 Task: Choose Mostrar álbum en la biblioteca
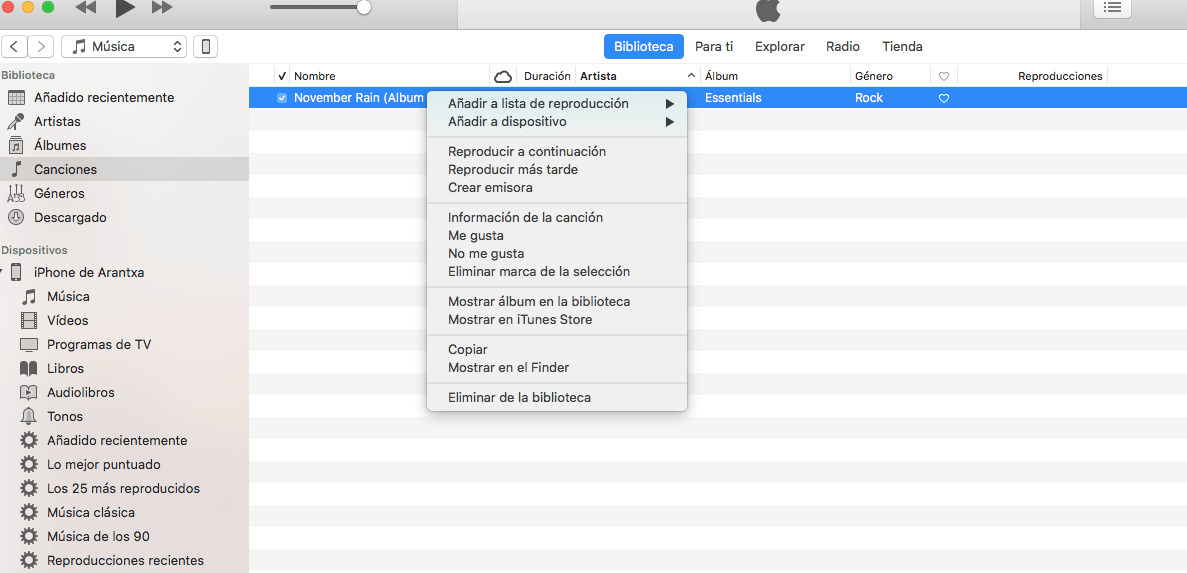(x=557, y=301)
